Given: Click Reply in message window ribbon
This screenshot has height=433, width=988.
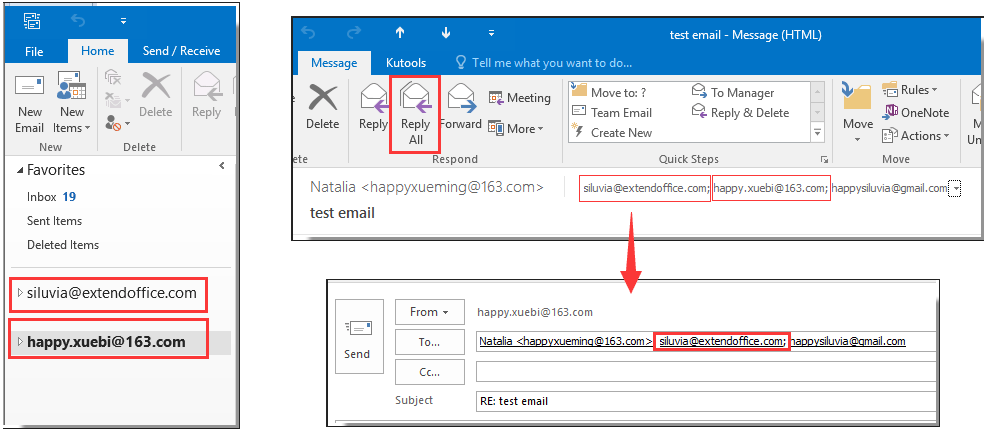Looking at the screenshot, I should (373, 107).
